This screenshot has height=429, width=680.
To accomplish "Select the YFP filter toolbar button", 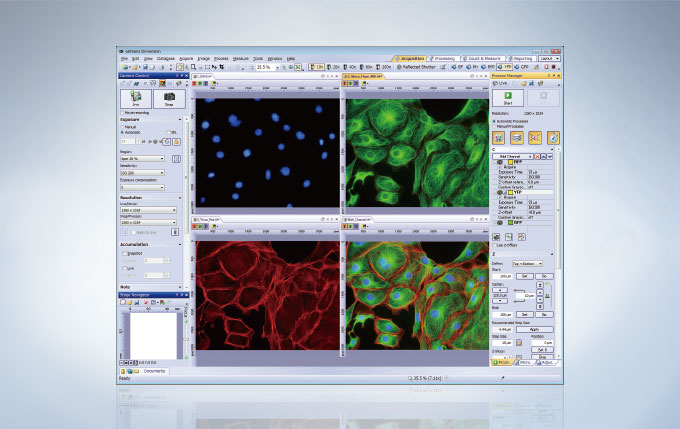I will (x=511, y=67).
